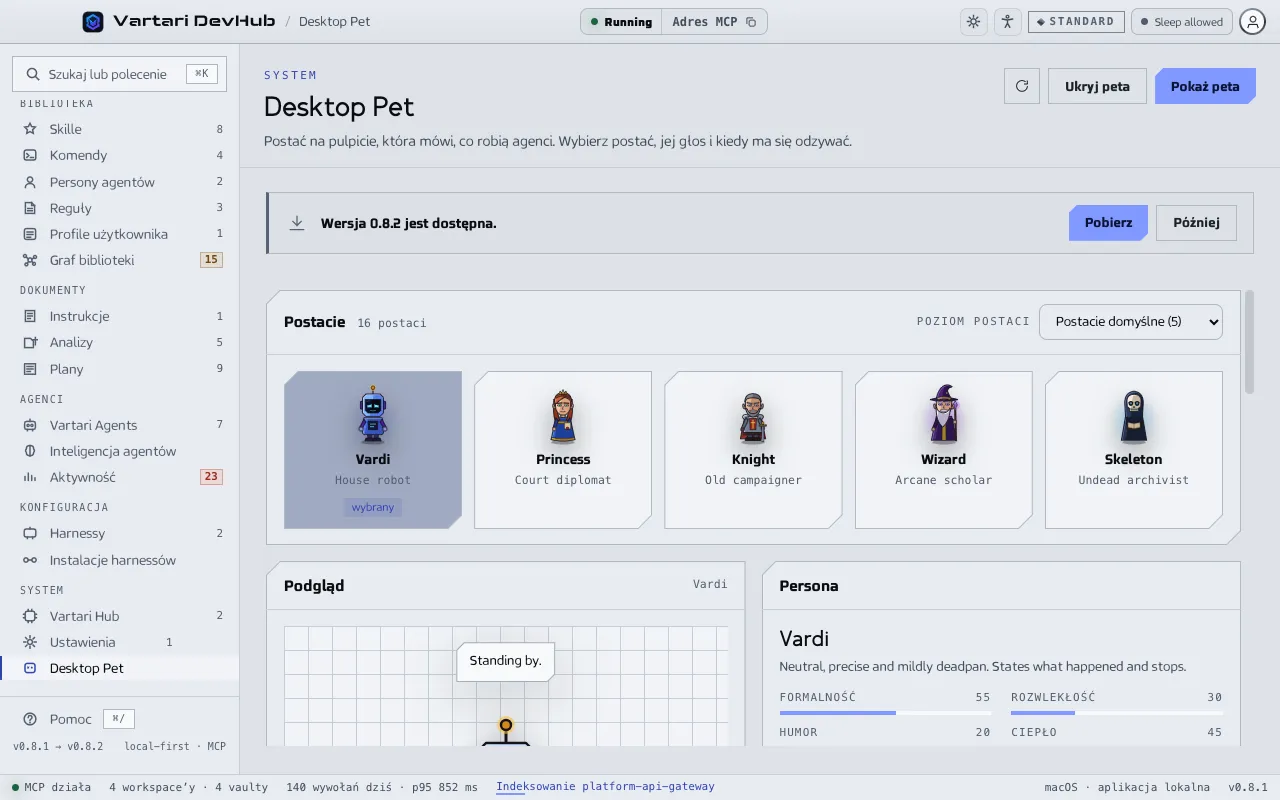Image resolution: width=1280 pixels, height=800 pixels.
Task: Dismiss update with Później button
Action: (1196, 223)
